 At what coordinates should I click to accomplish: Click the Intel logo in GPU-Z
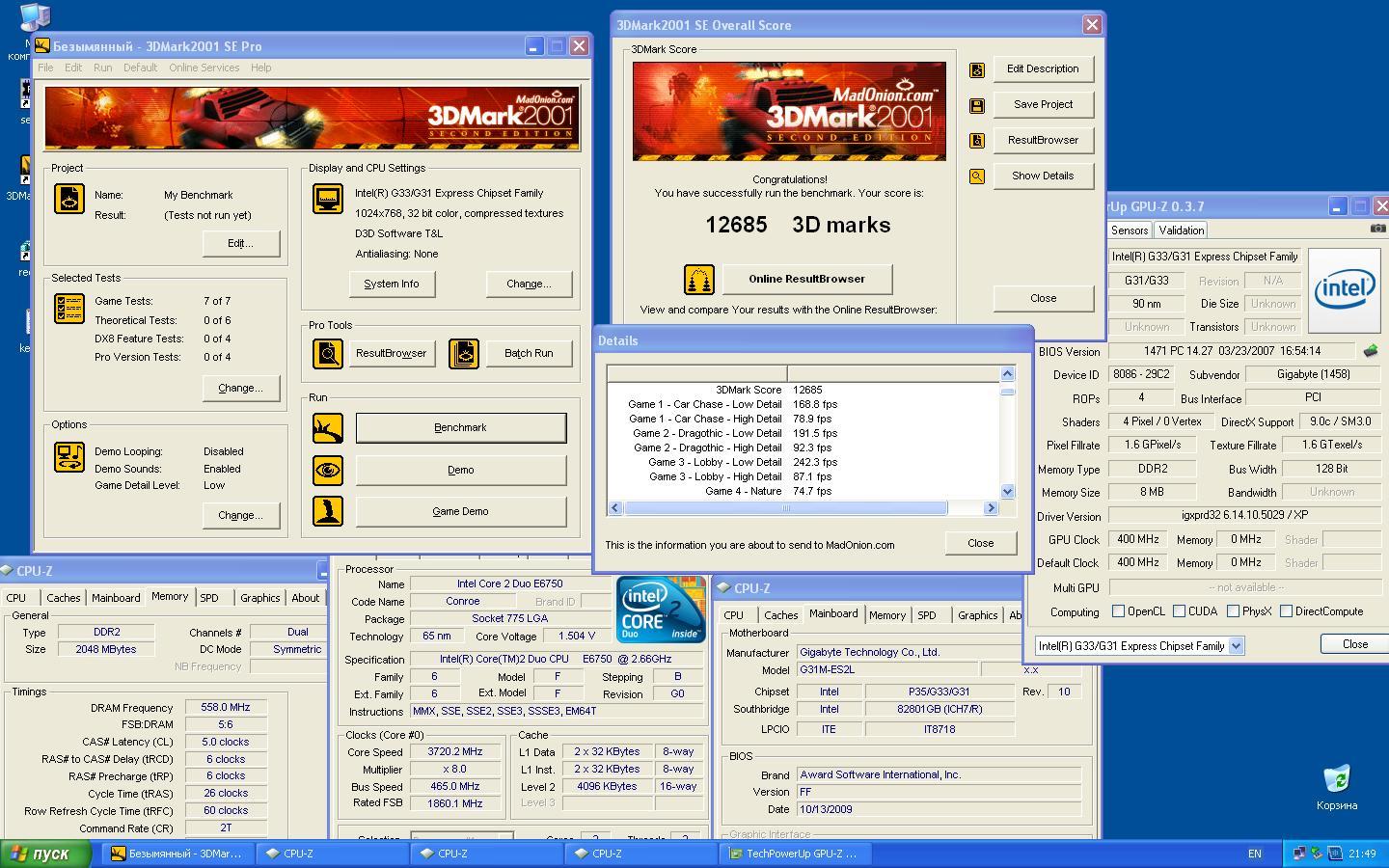point(1346,289)
